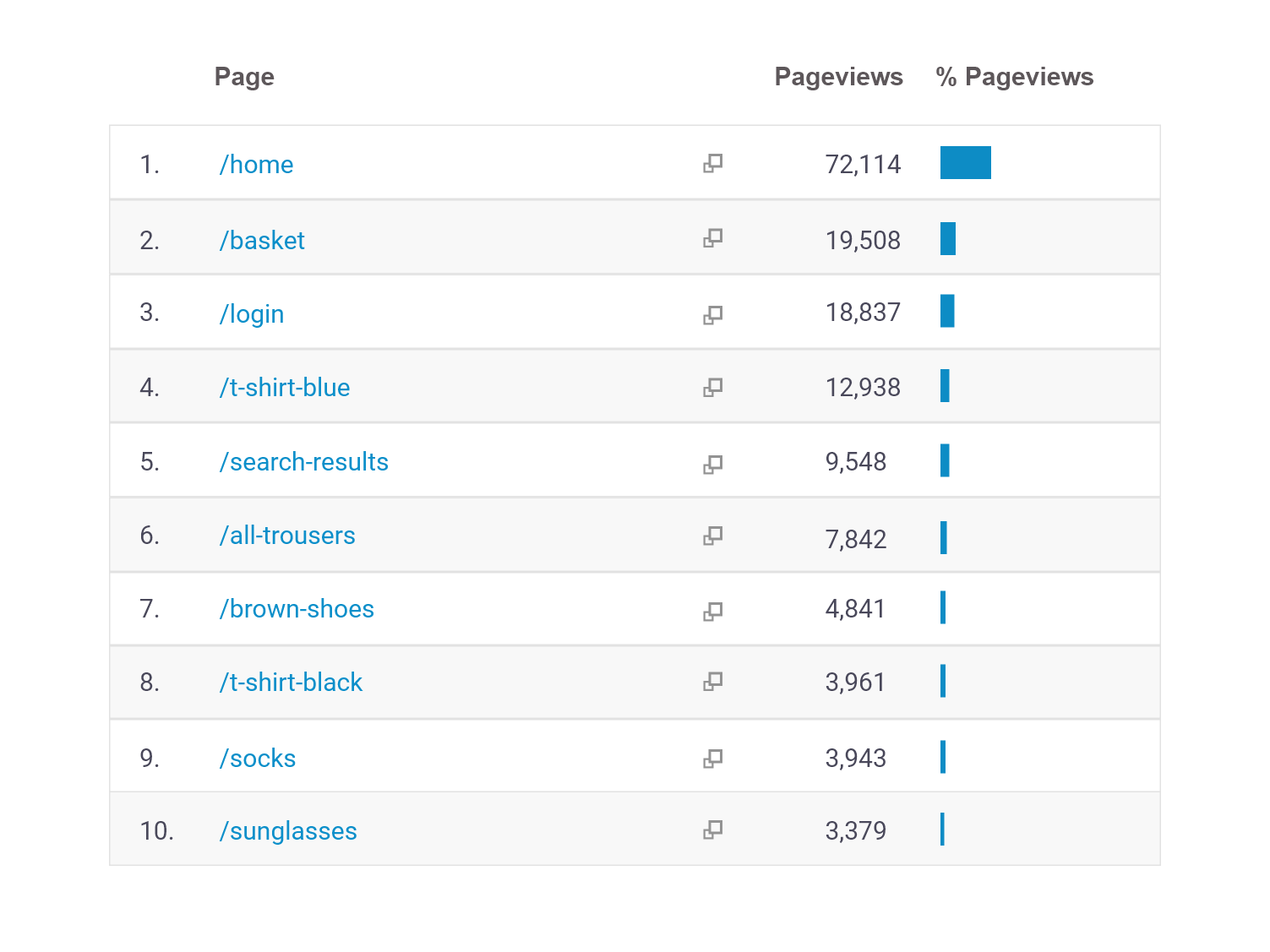The width and height of the screenshot is (1270, 952).
Task: Click the /t-shirt-blue percentage bar
Action: (x=945, y=386)
